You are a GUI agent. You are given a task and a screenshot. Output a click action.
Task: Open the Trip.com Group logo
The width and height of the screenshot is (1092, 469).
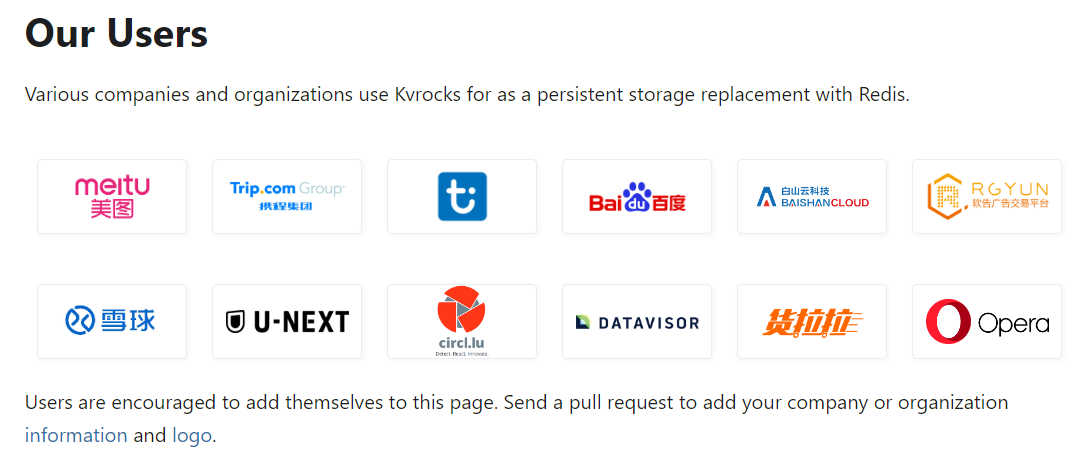click(287, 197)
